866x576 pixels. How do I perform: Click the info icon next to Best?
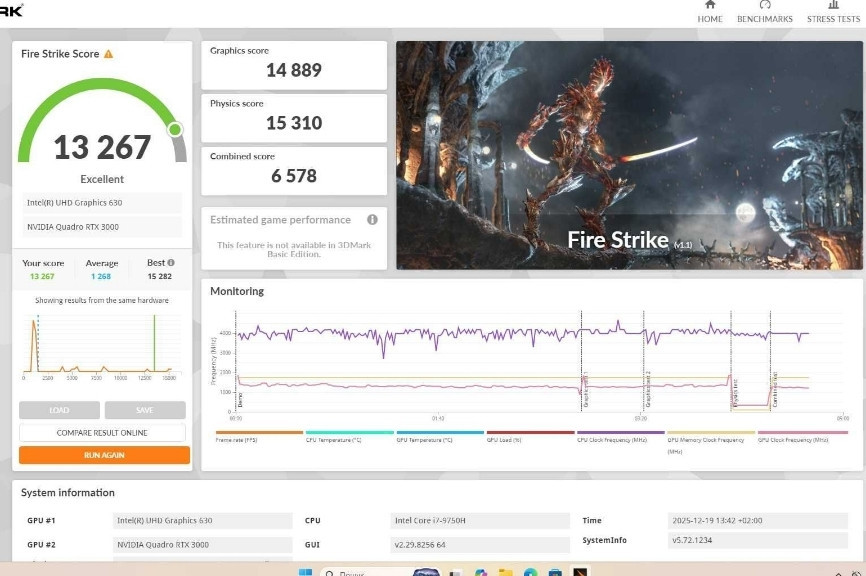click(x=171, y=263)
